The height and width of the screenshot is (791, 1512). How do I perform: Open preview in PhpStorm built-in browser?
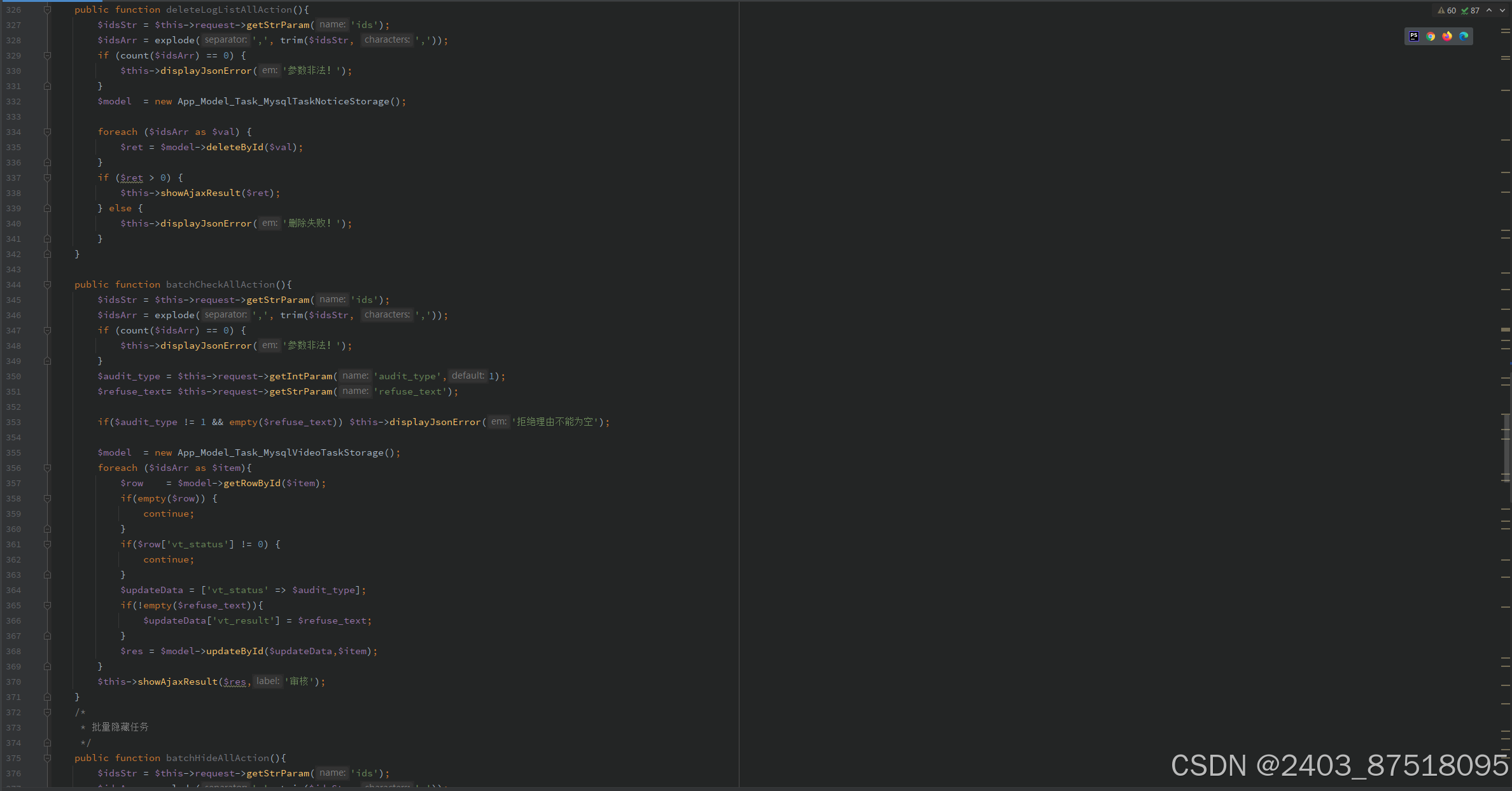click(1414, 36)
